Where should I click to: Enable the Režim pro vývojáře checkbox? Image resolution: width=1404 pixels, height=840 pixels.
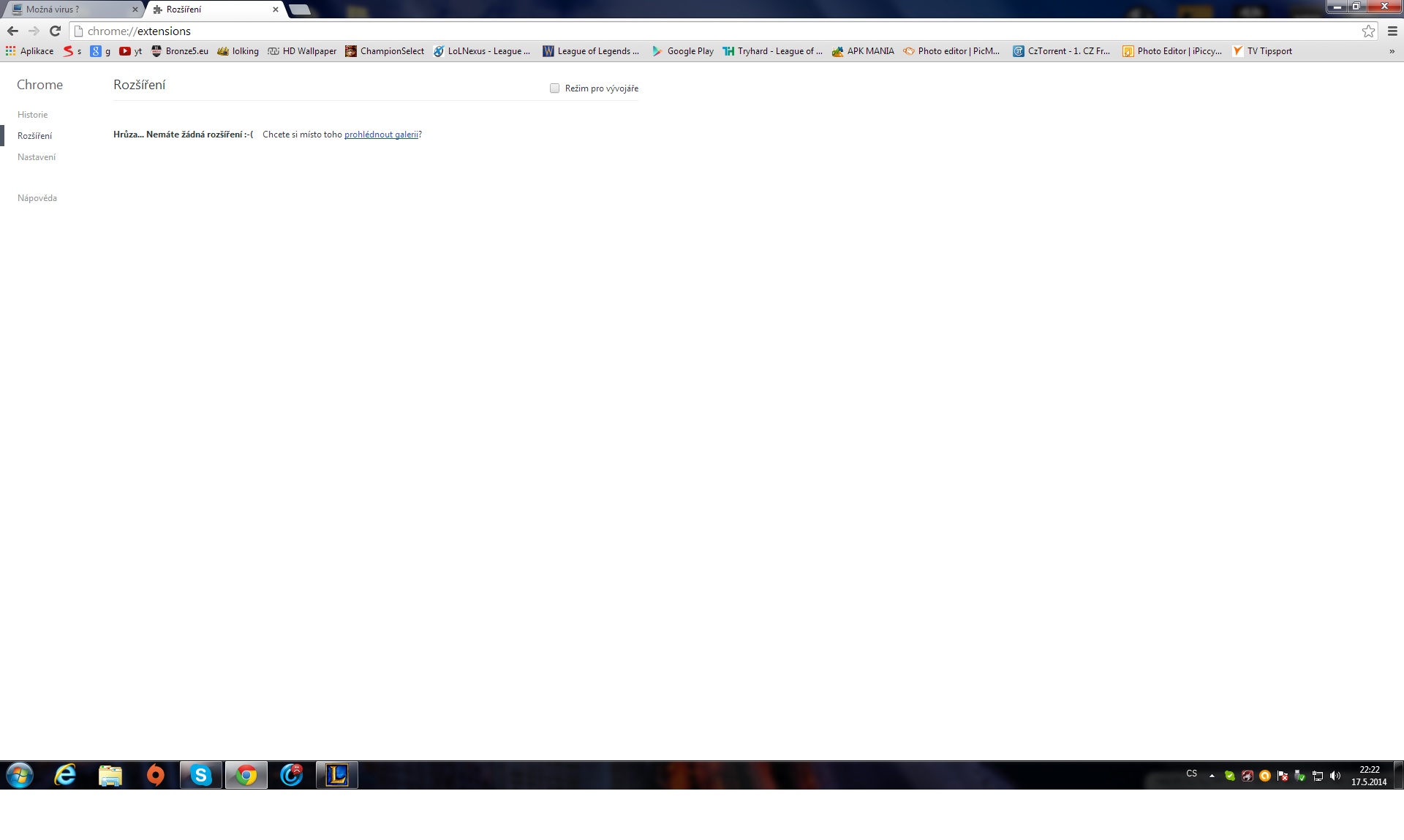554,88
